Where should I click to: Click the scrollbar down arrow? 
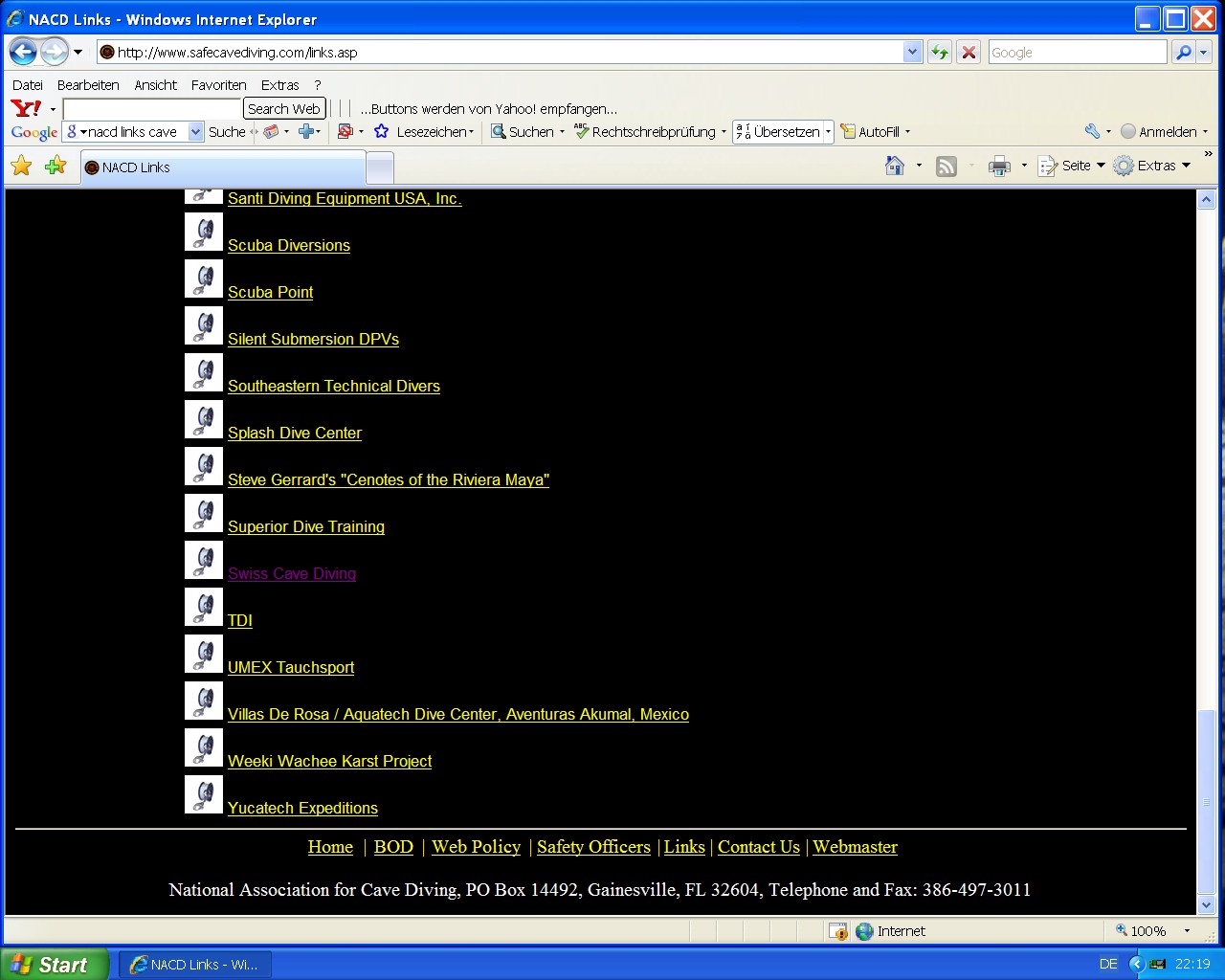(1206, 904)
